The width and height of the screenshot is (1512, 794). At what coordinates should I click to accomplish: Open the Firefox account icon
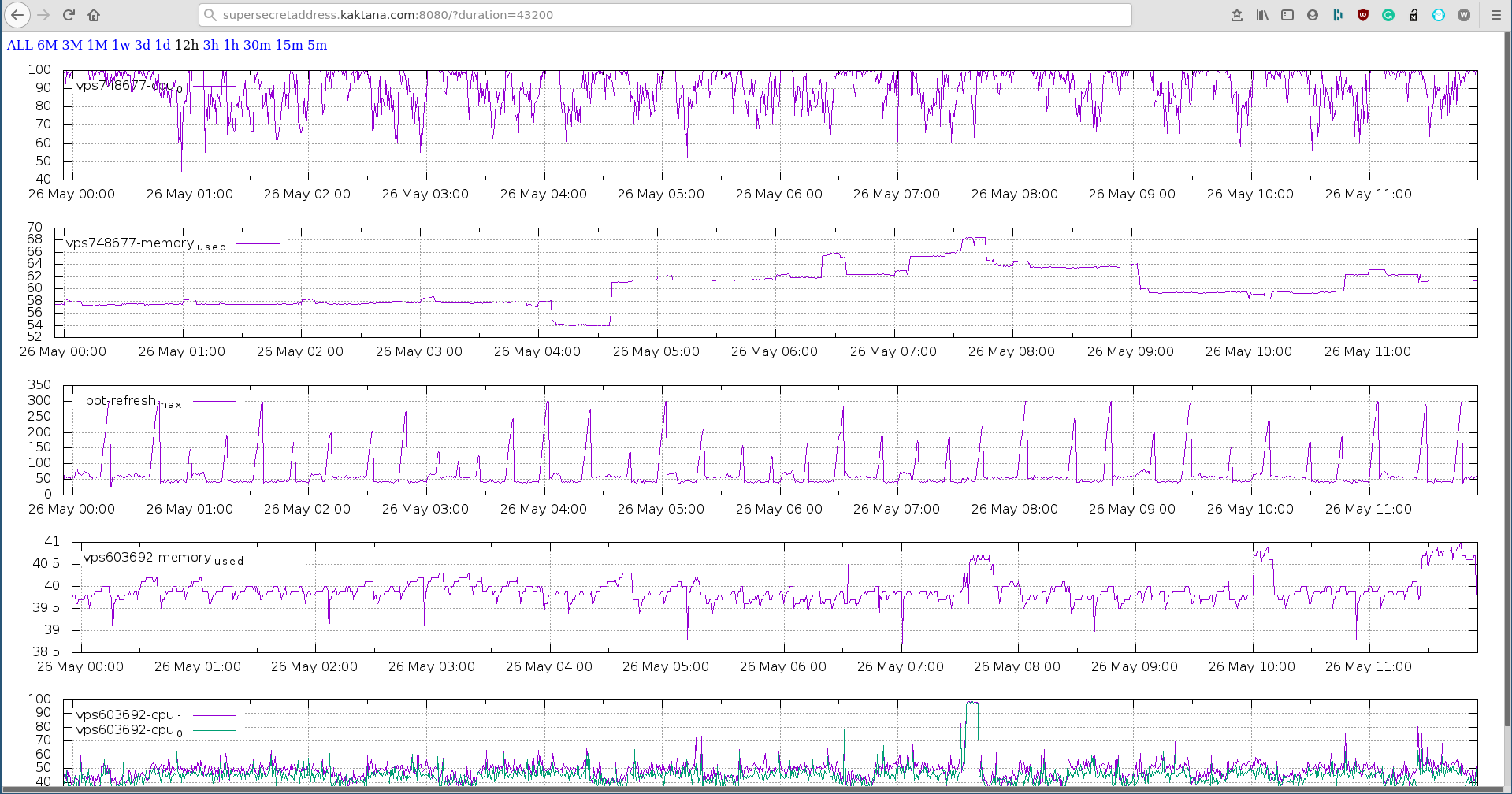[1313, 15]
